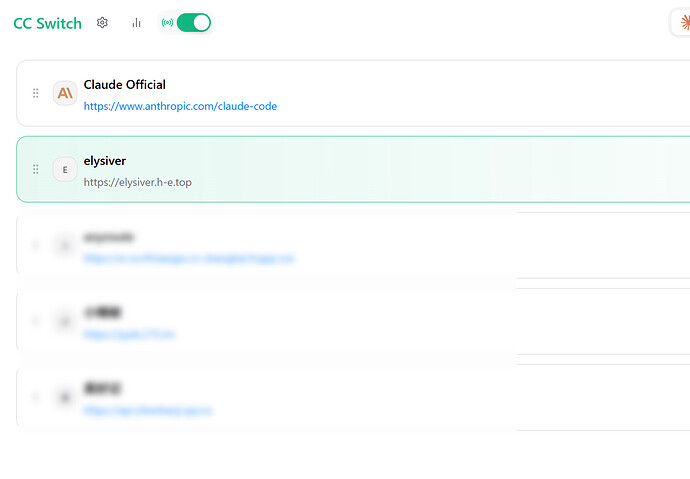
Task: Open the anthropic.com/claude-code link
Action: [180, 106]
